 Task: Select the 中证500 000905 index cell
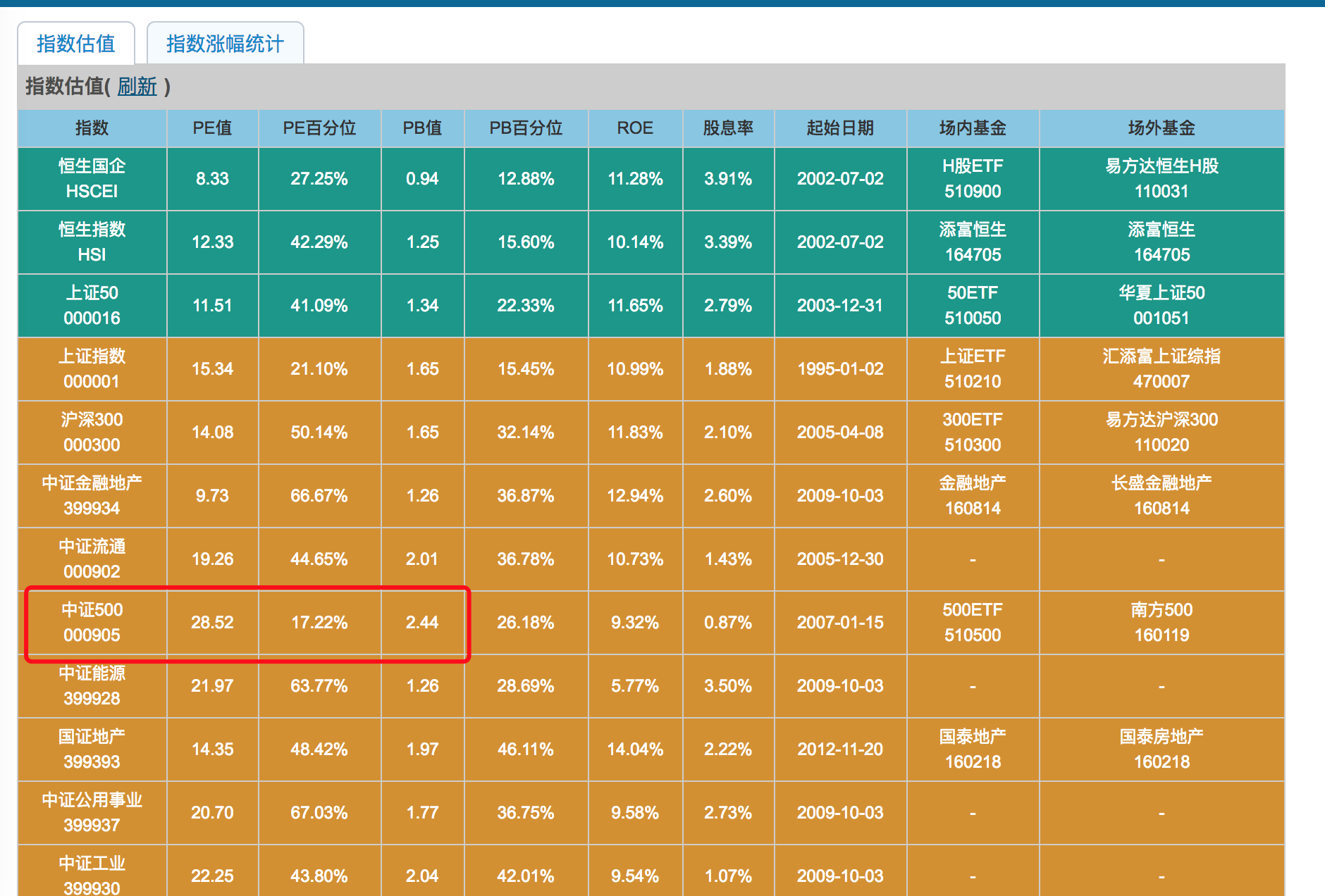(x=92, y=623)
